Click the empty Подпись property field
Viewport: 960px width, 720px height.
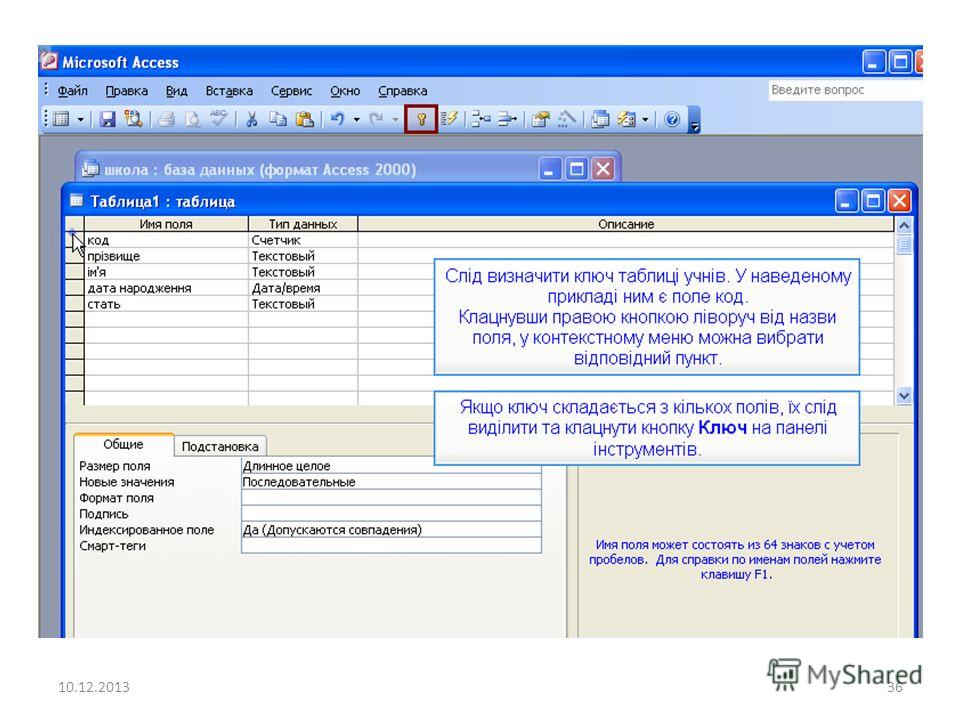(391, 514)
